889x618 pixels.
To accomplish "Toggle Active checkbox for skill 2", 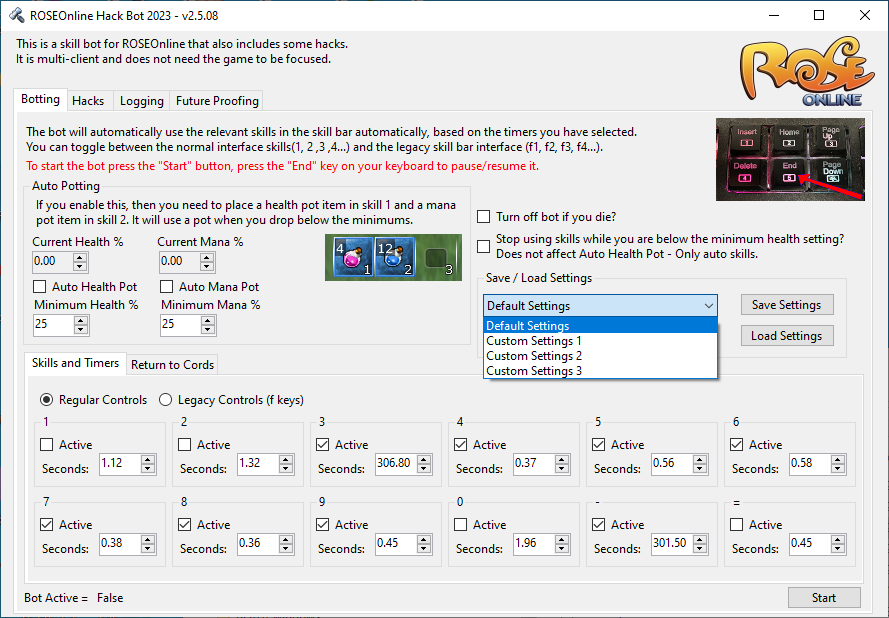I will tap(184, 445).
